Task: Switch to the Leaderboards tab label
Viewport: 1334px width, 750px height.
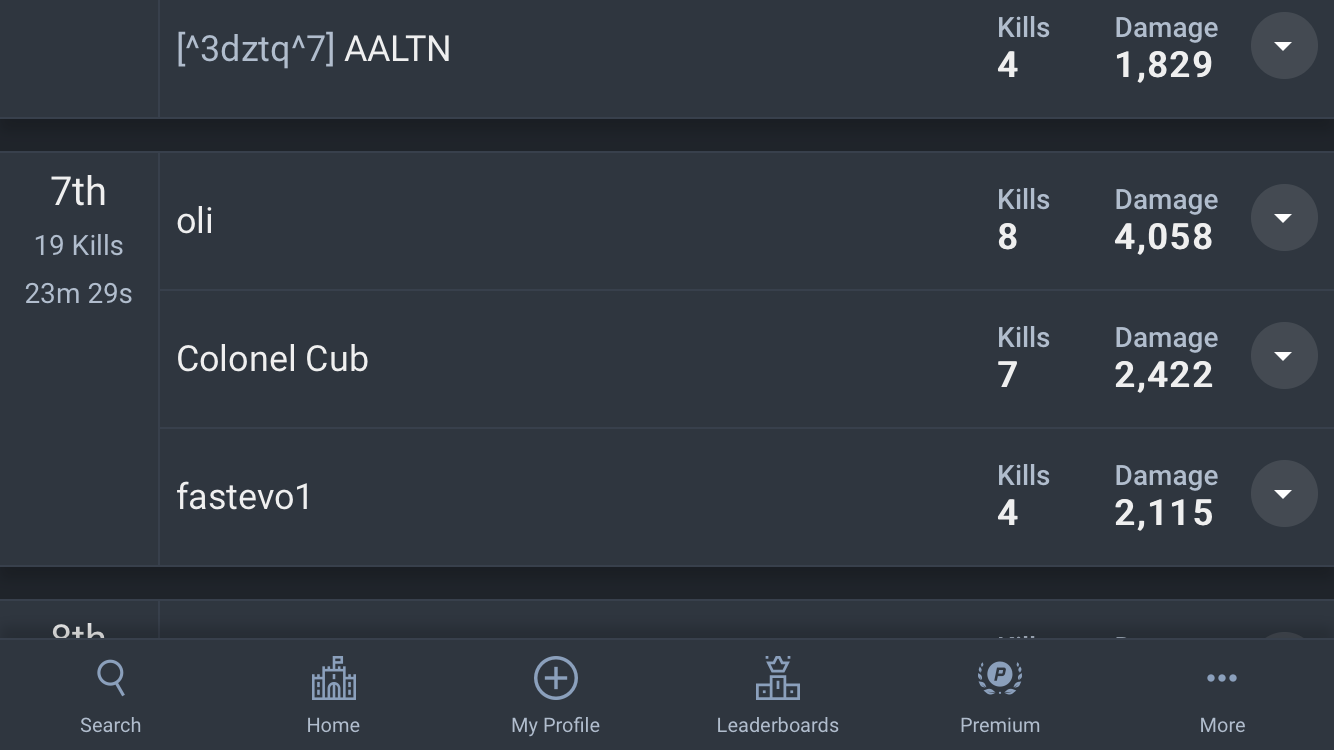Action: point(777,725)
